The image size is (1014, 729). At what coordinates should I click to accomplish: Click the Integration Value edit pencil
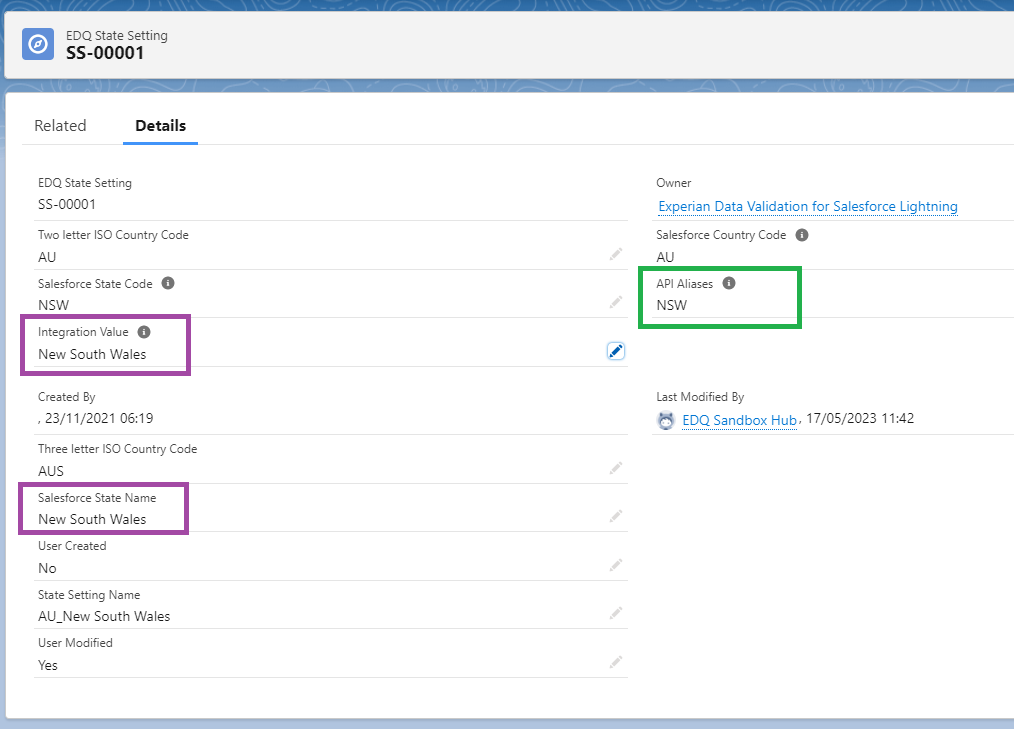616,351
